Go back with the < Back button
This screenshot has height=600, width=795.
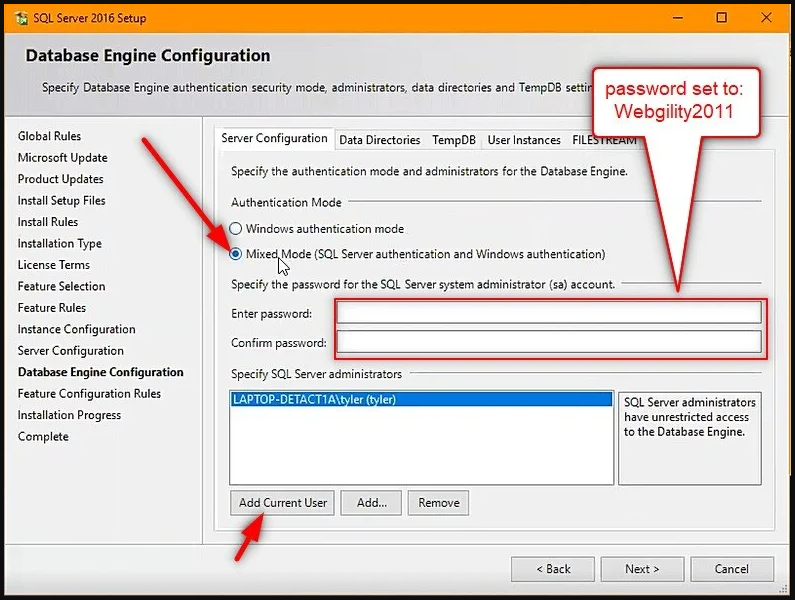tap(553, 569)
